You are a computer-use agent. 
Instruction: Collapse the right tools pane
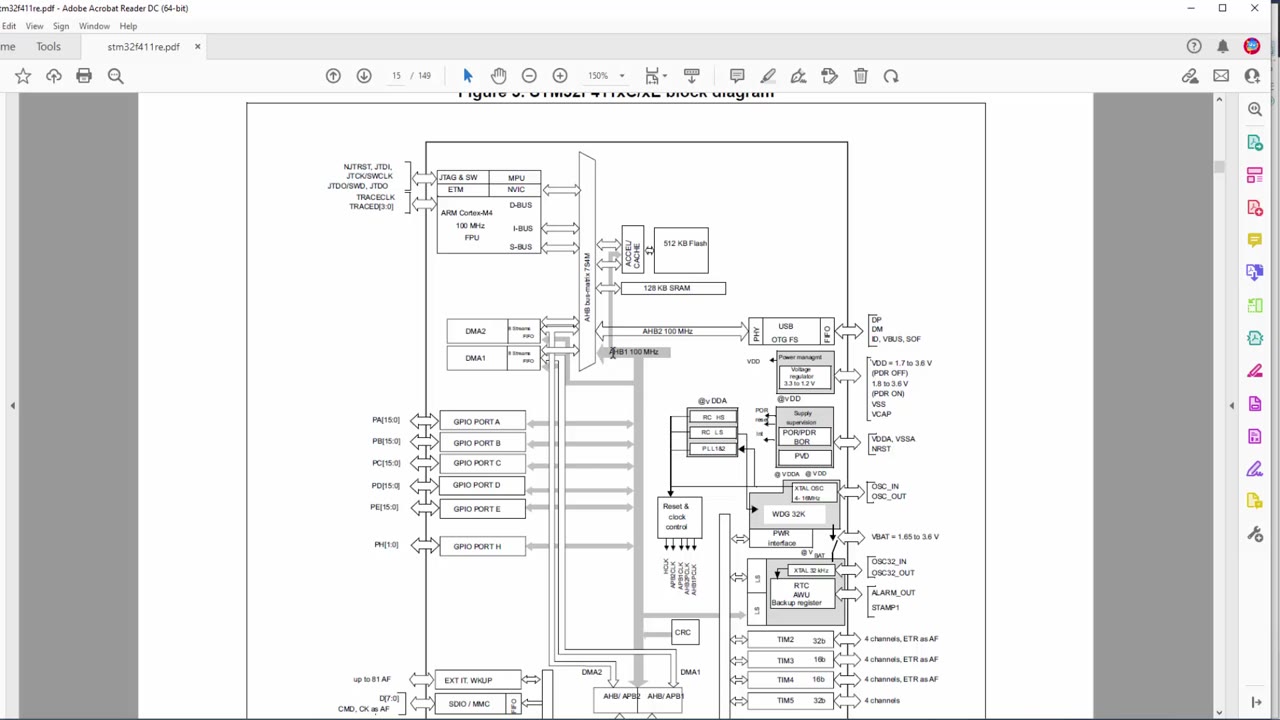click(x=1232, y=404)
